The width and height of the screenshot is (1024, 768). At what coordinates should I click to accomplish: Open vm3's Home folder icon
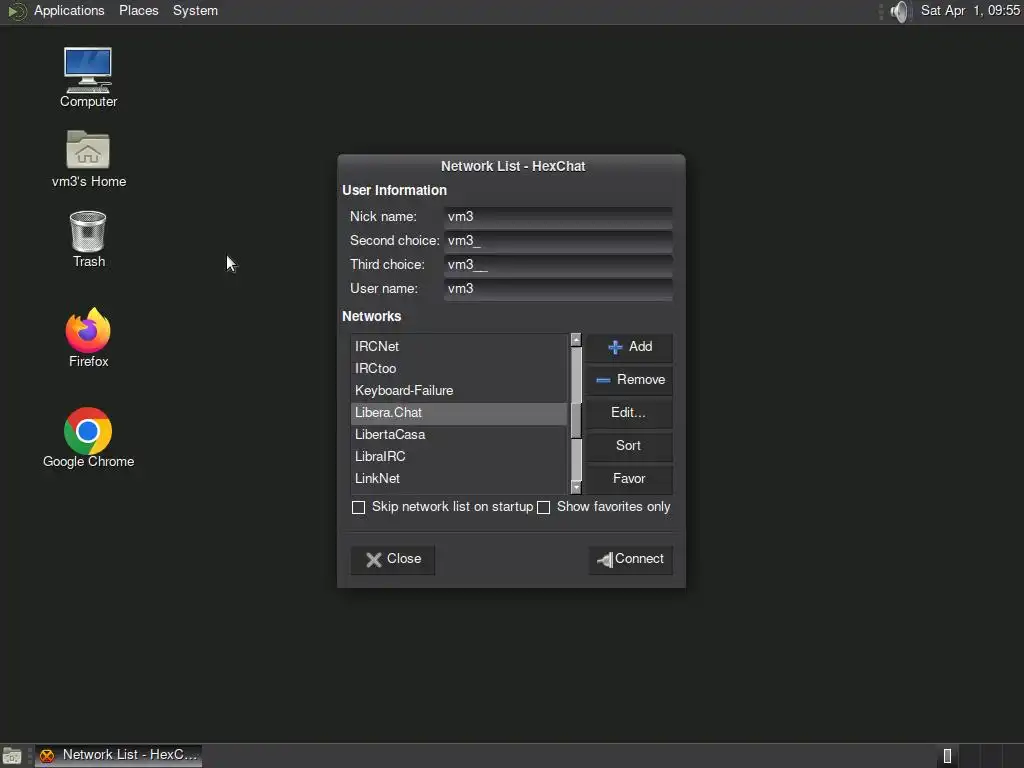[88, 159]
